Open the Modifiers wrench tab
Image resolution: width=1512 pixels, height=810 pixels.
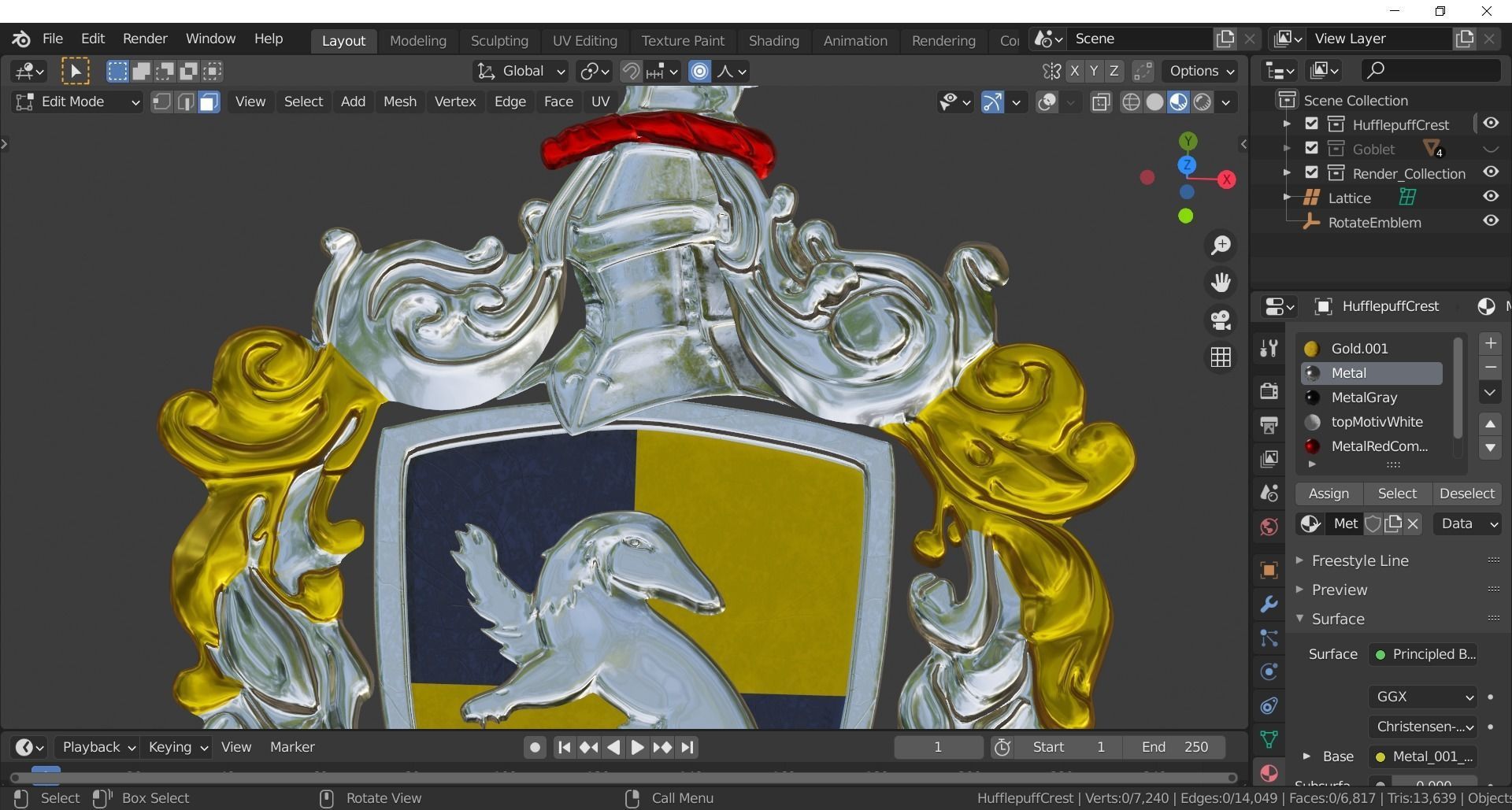click(x=1269, y=604)
